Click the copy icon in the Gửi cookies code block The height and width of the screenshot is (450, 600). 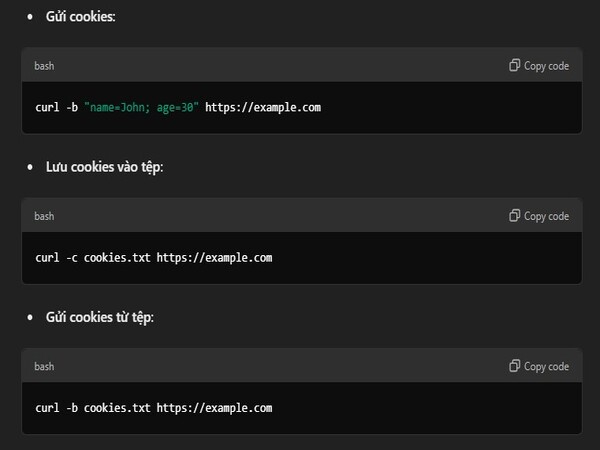[x=514, y=66]
